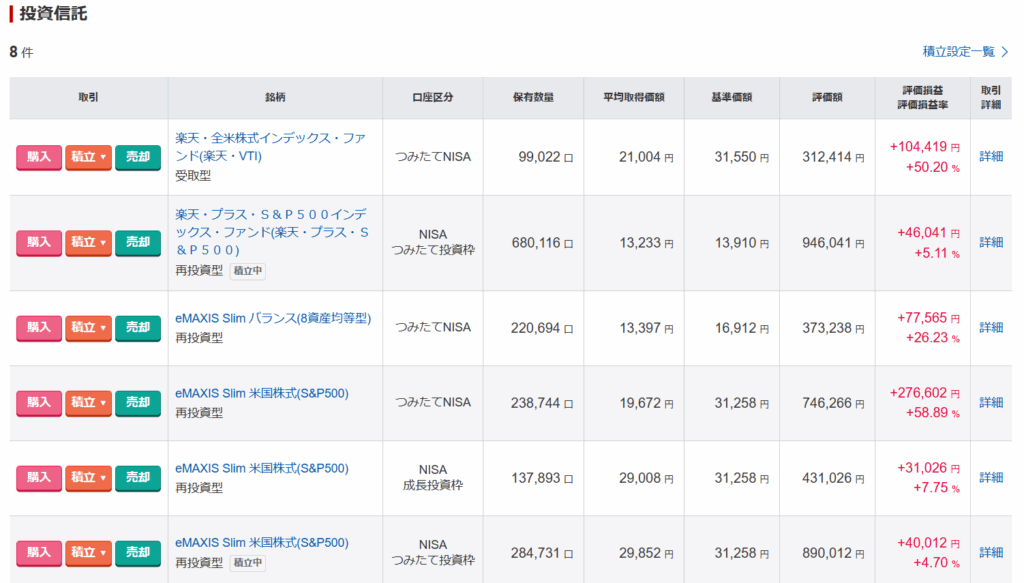Image resolution: width=1024 pixels, height=583 pixels.
Task: Open 詳細 for the +276,602円 row
Action: [991, 402]
